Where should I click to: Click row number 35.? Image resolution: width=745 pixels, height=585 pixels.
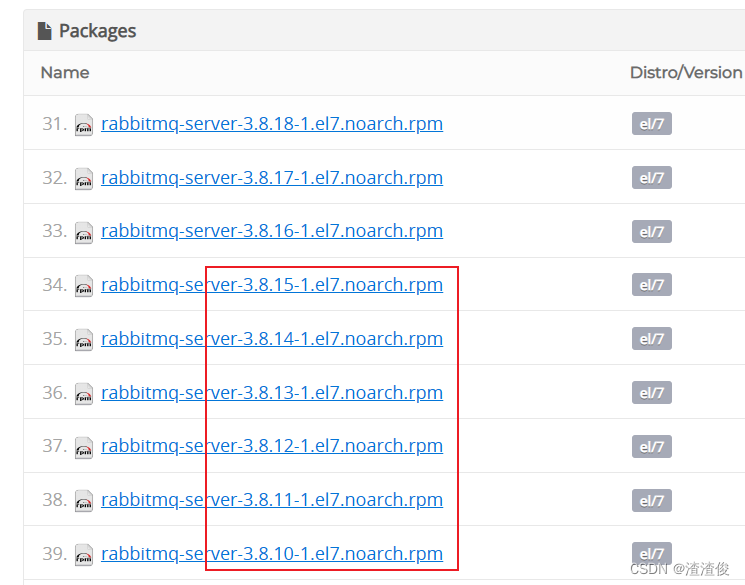55,338
